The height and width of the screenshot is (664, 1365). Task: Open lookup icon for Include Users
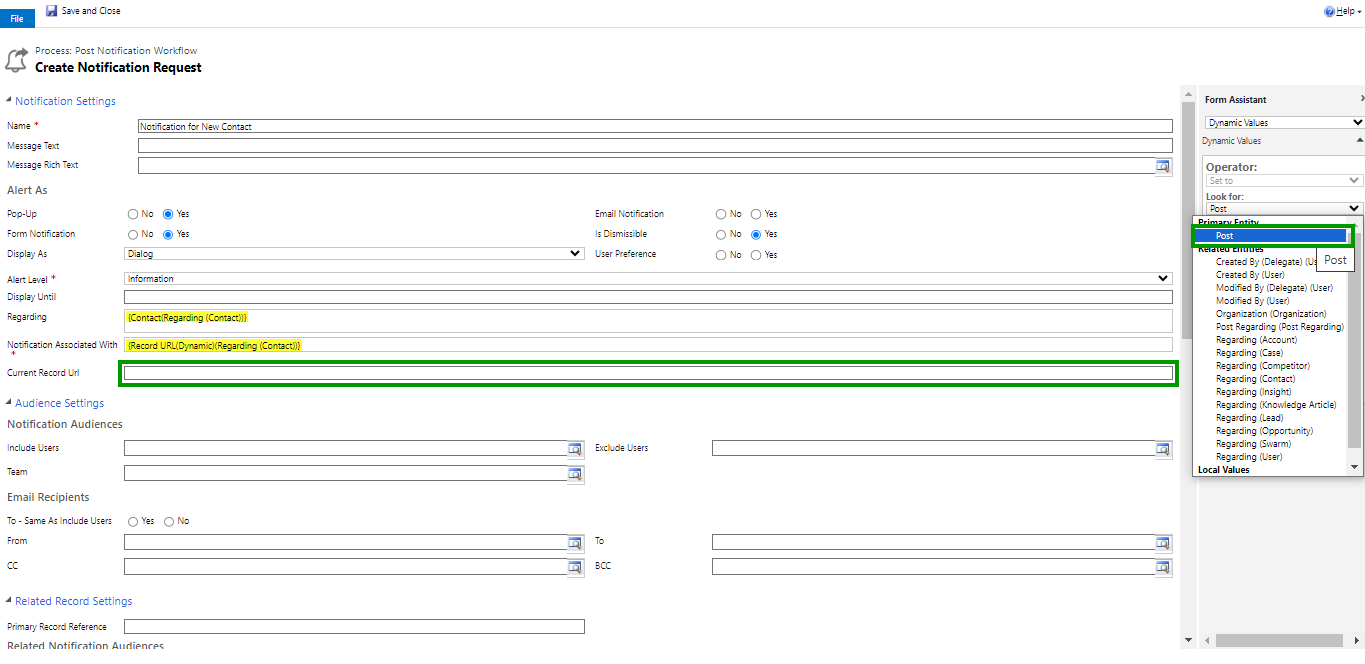(x=575, y=449)
